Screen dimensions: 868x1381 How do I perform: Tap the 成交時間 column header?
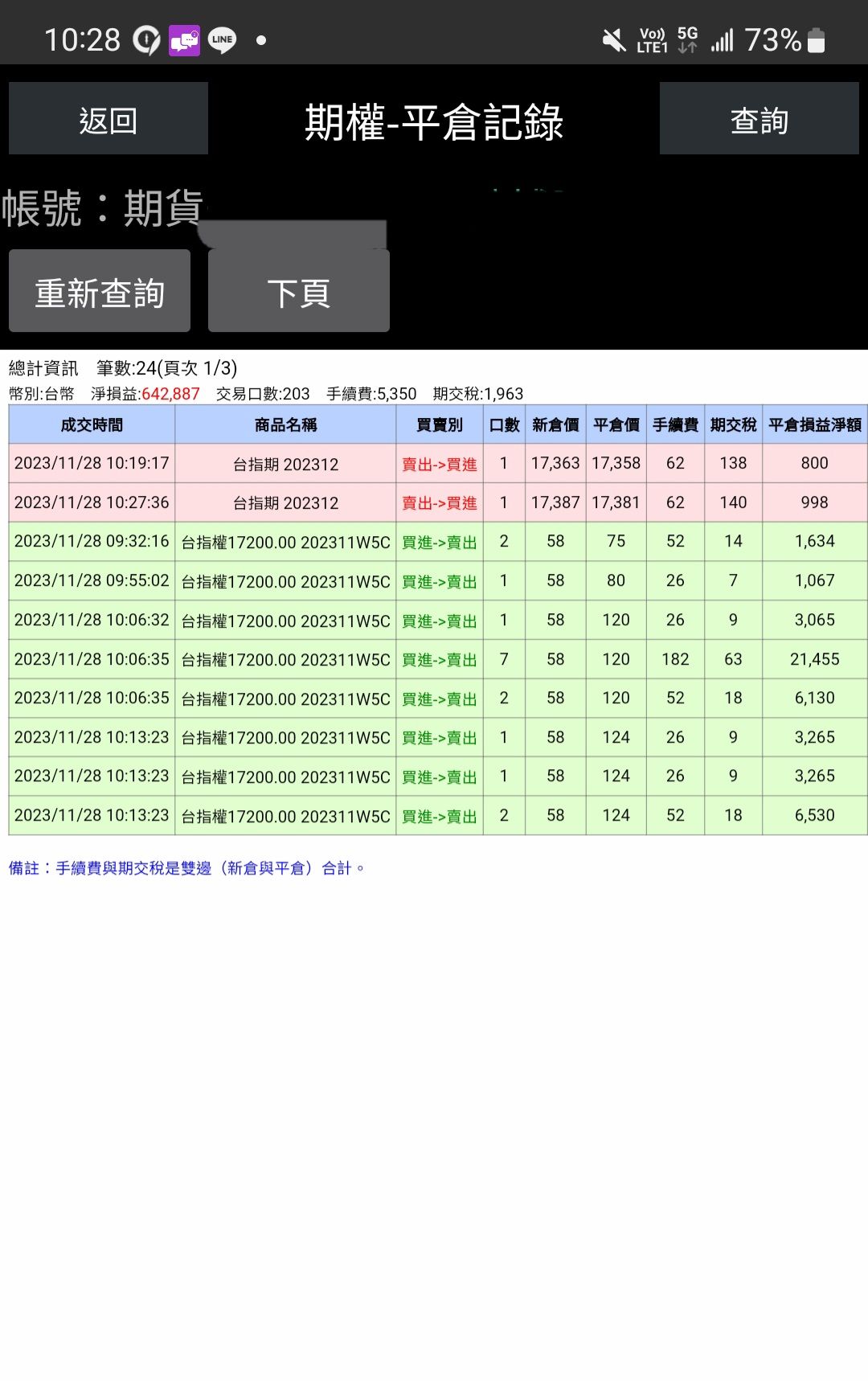click(x=92, y=424)
